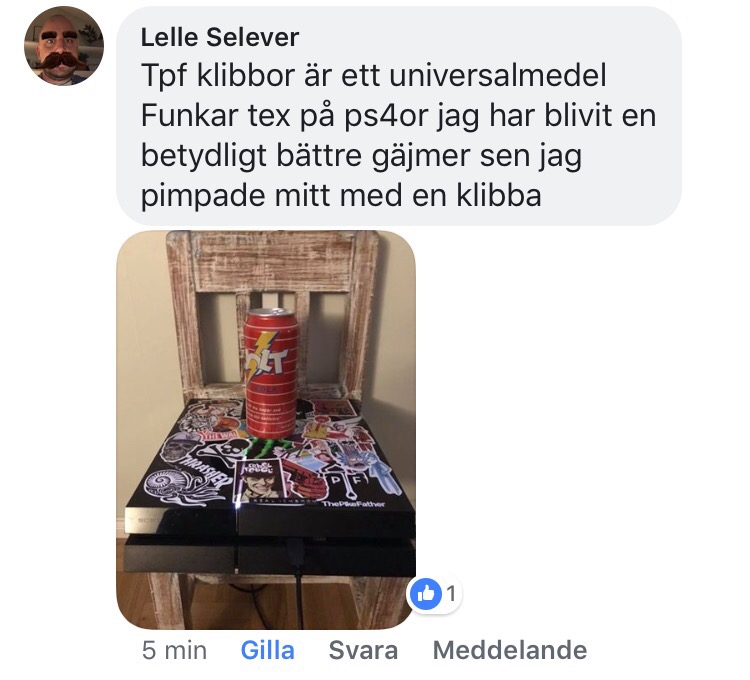View the reaction count of 1
The height and width of the screenshot is (680, 750).
pos(451,593)
